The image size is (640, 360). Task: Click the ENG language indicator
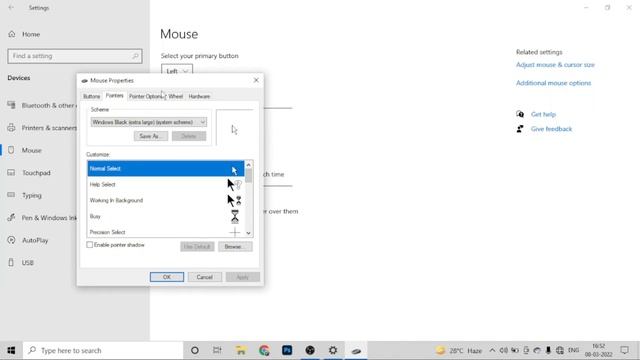click(573, 350)
